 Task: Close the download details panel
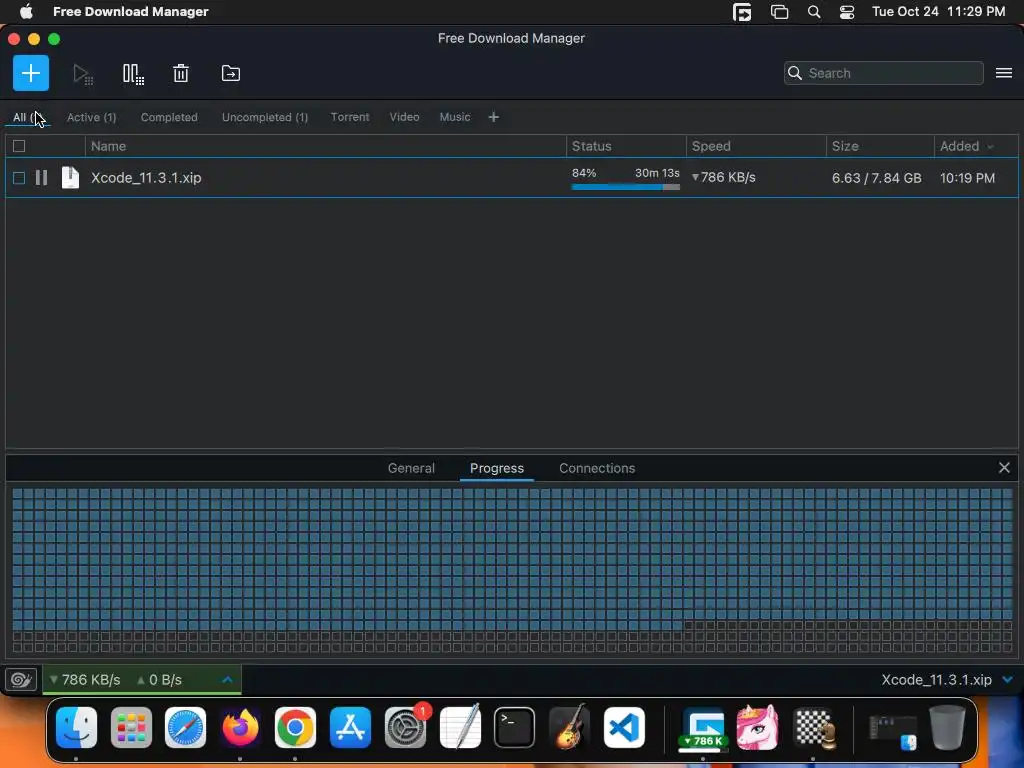coord(1004,468)
